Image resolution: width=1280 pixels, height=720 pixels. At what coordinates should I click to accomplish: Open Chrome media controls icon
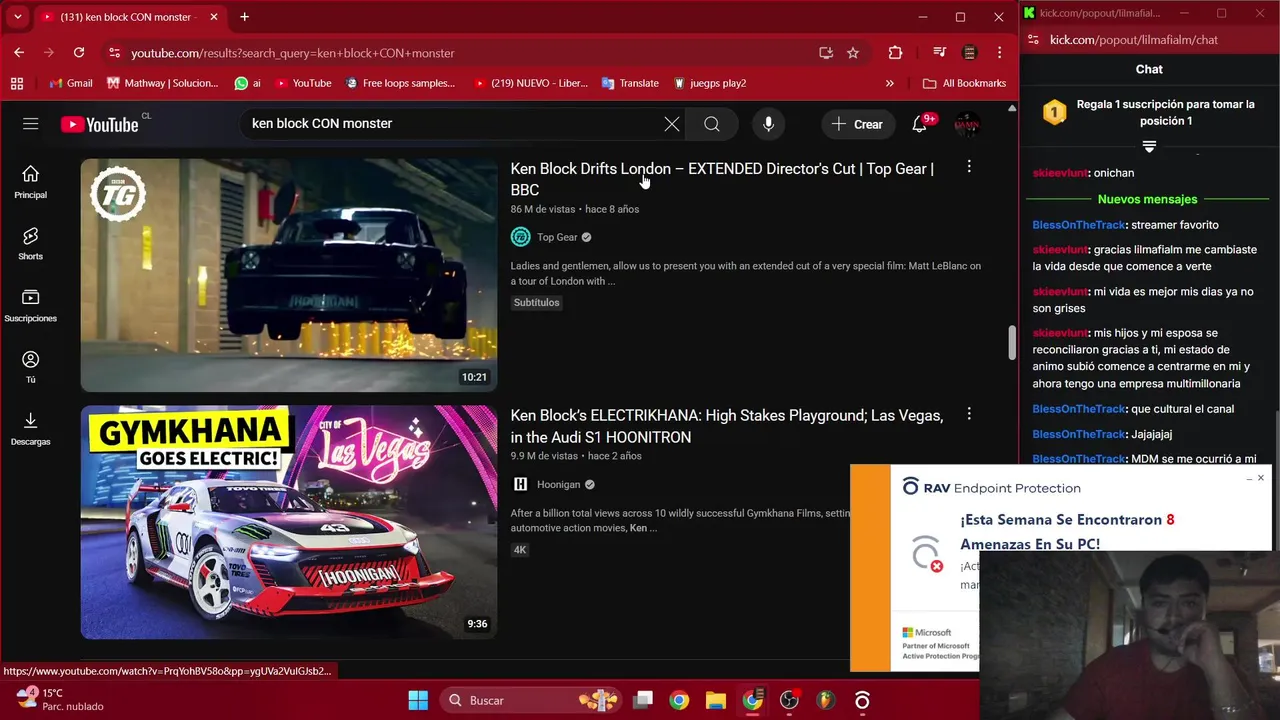pos(939,53)
